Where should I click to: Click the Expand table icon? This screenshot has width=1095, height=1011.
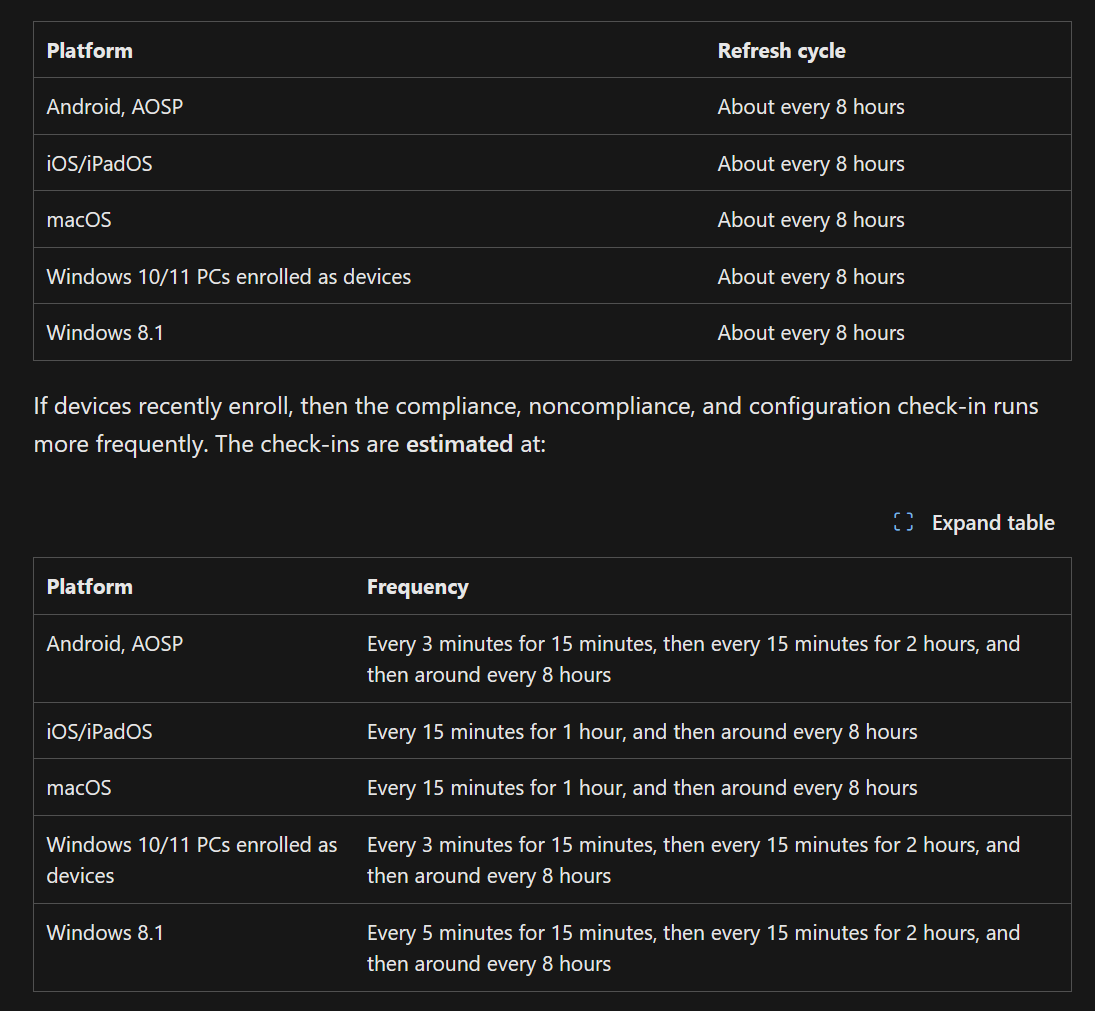[902, 521]
